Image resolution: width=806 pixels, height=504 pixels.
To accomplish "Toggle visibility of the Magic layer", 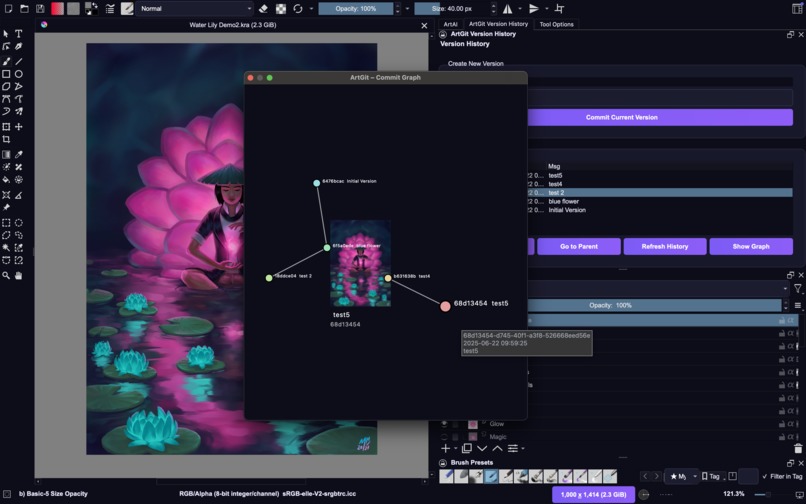I will click(x=444, y=437).
